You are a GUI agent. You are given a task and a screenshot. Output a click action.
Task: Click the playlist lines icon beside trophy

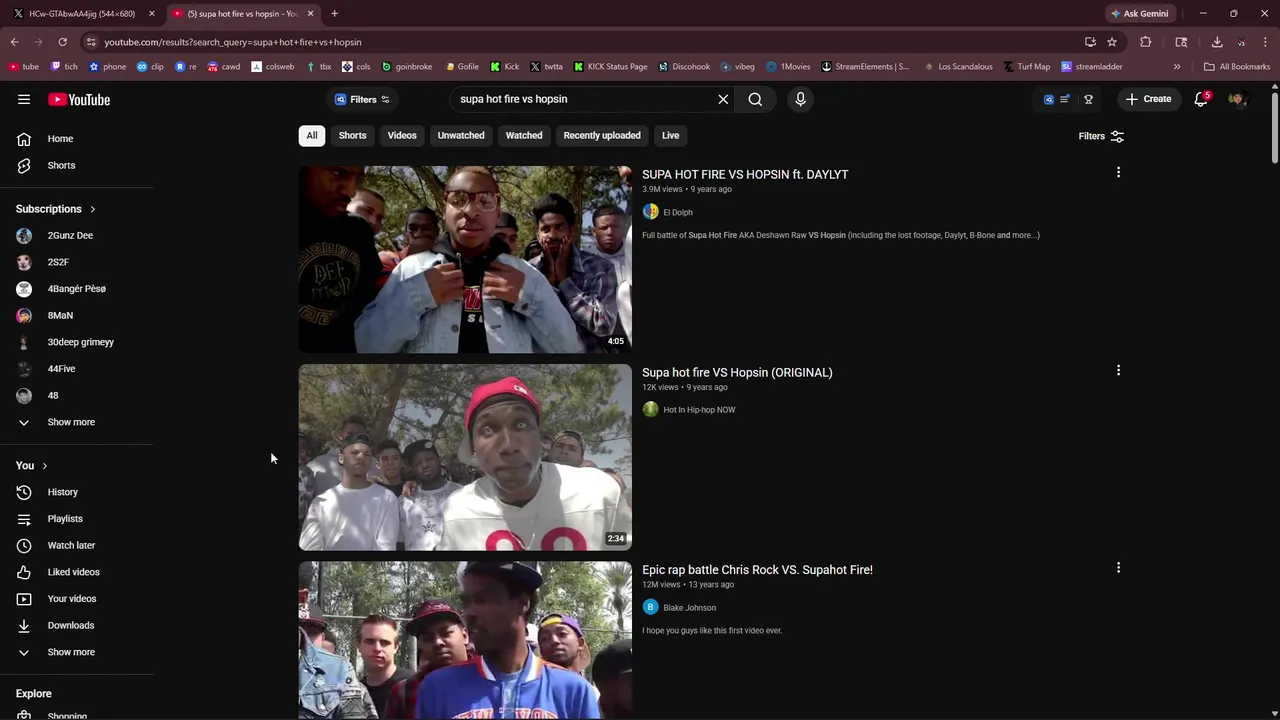click(1065, 99)
